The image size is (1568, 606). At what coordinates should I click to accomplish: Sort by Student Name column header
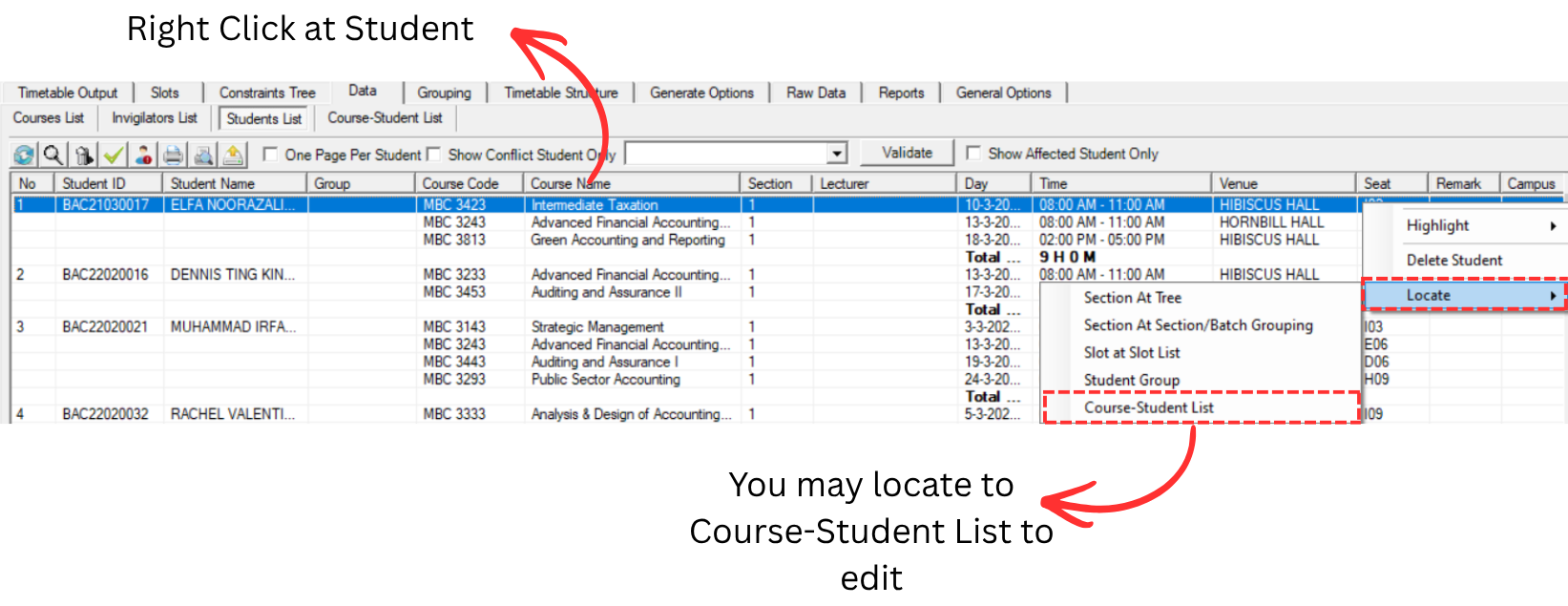point(235,183)
